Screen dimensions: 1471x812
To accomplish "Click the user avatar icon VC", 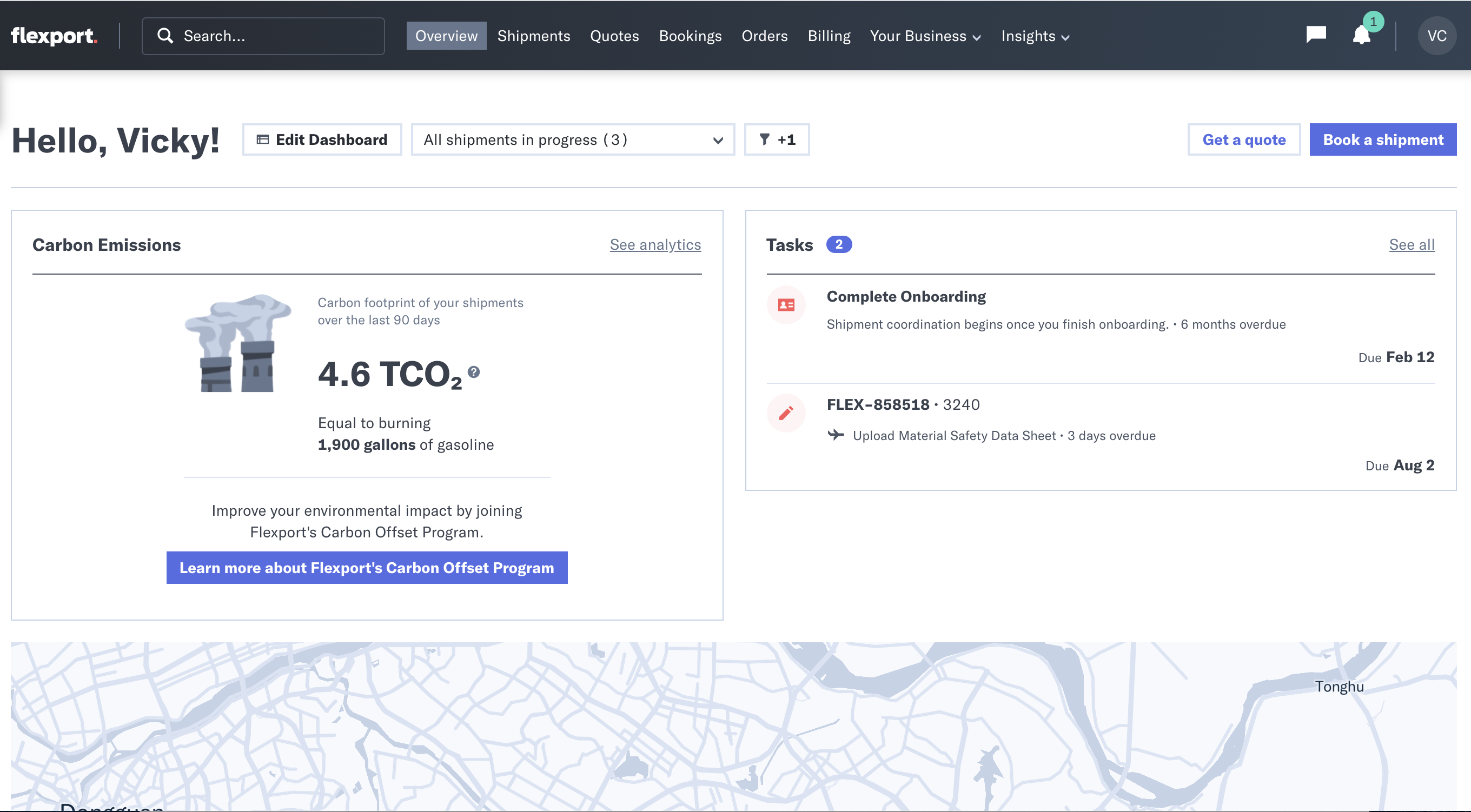I will pyautogui.click(x=1437, y=35).
